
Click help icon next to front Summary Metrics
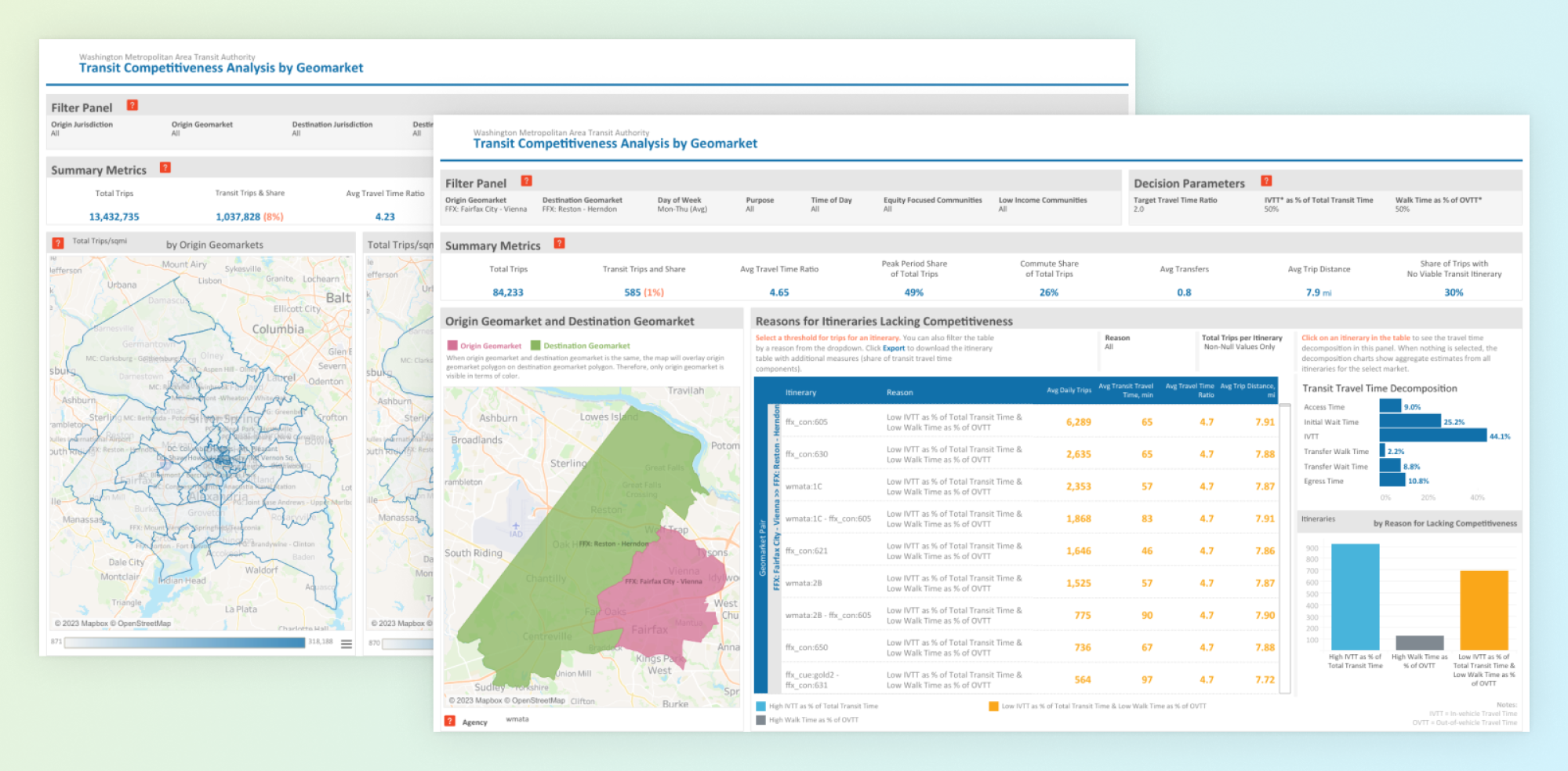559,243
